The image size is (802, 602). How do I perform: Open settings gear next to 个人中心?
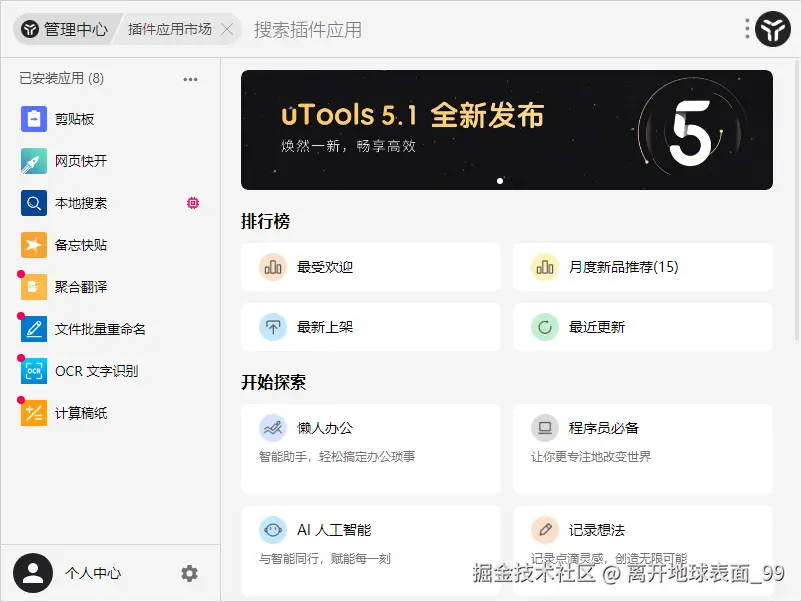click(189, 573)
